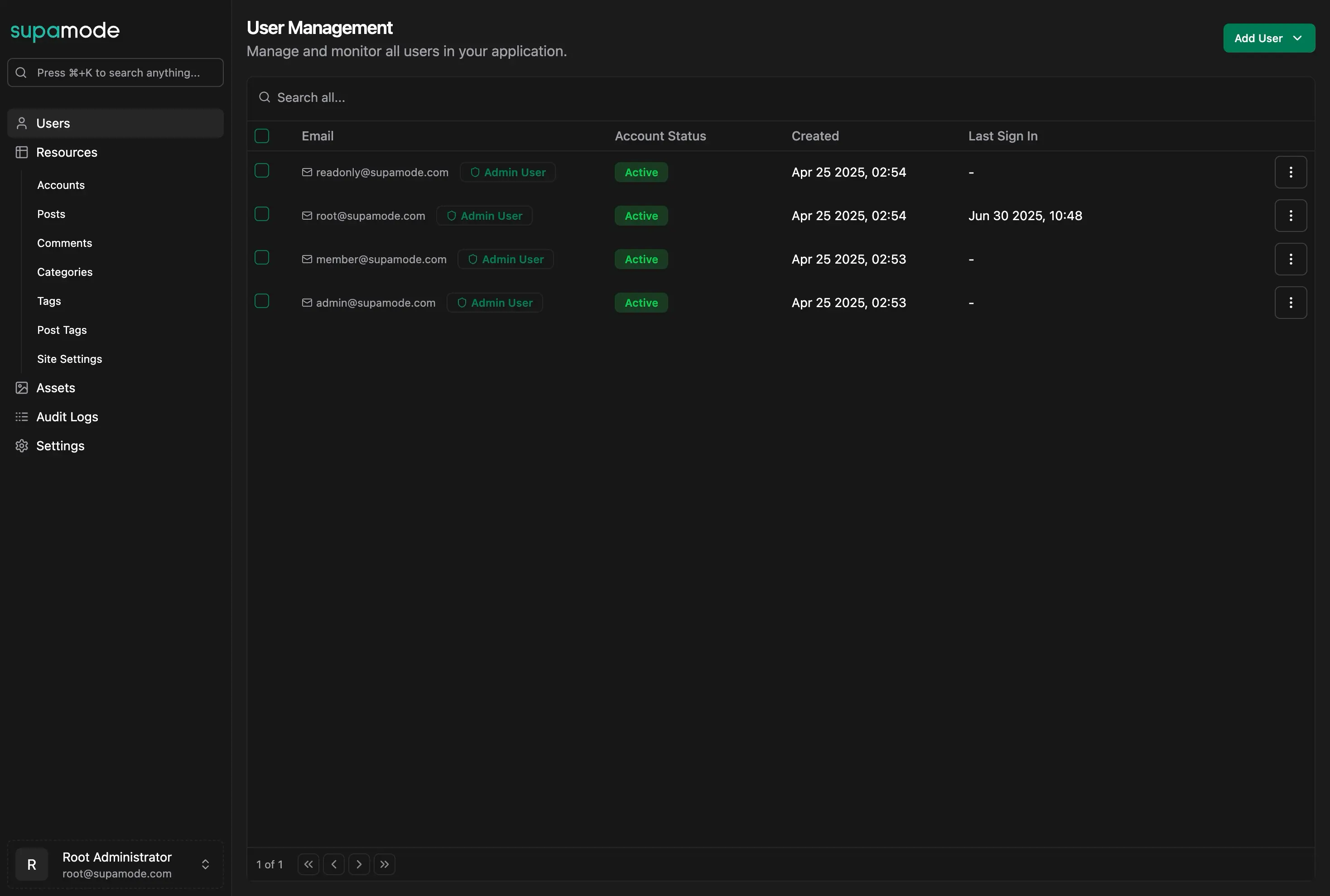Click the Resources grid icon
The image size is (1330, 896).
[x=22, y=152]
